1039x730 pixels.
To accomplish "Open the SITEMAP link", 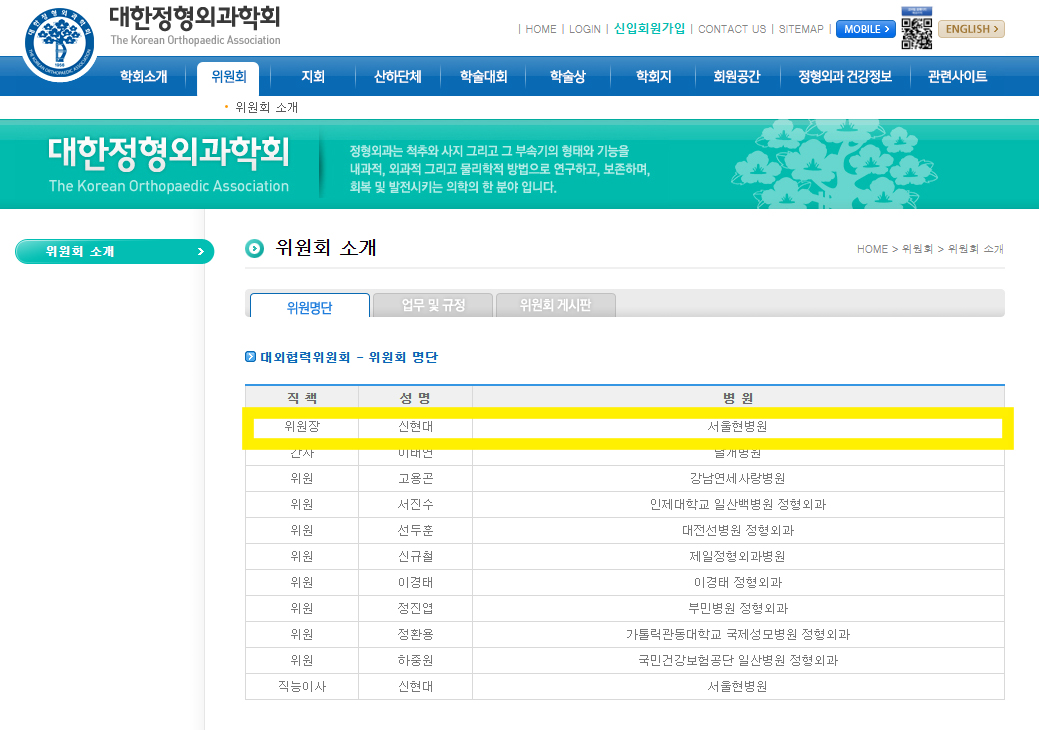I will (x=801, y=29).
